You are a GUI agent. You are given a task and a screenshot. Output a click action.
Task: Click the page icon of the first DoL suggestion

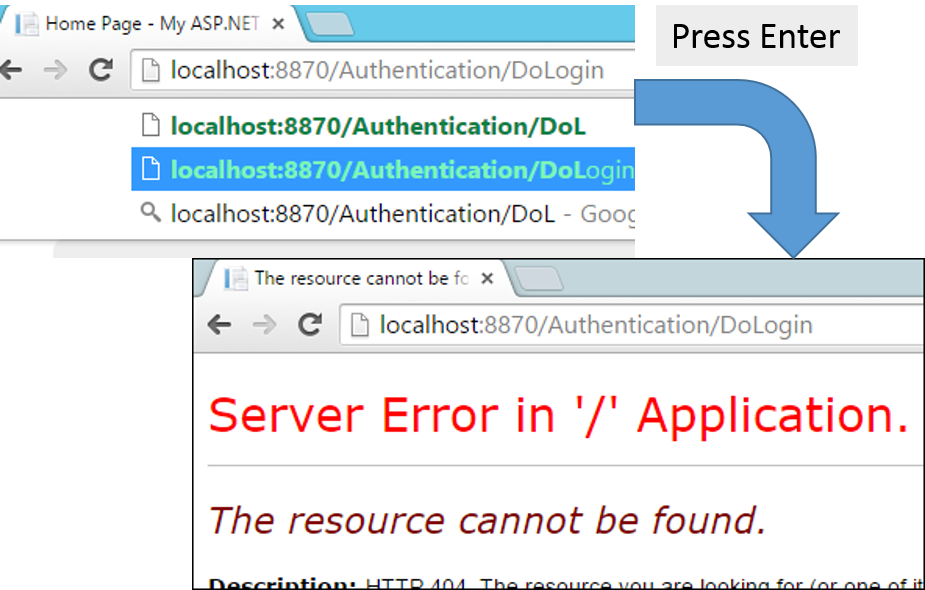click(x=151, y=126)
